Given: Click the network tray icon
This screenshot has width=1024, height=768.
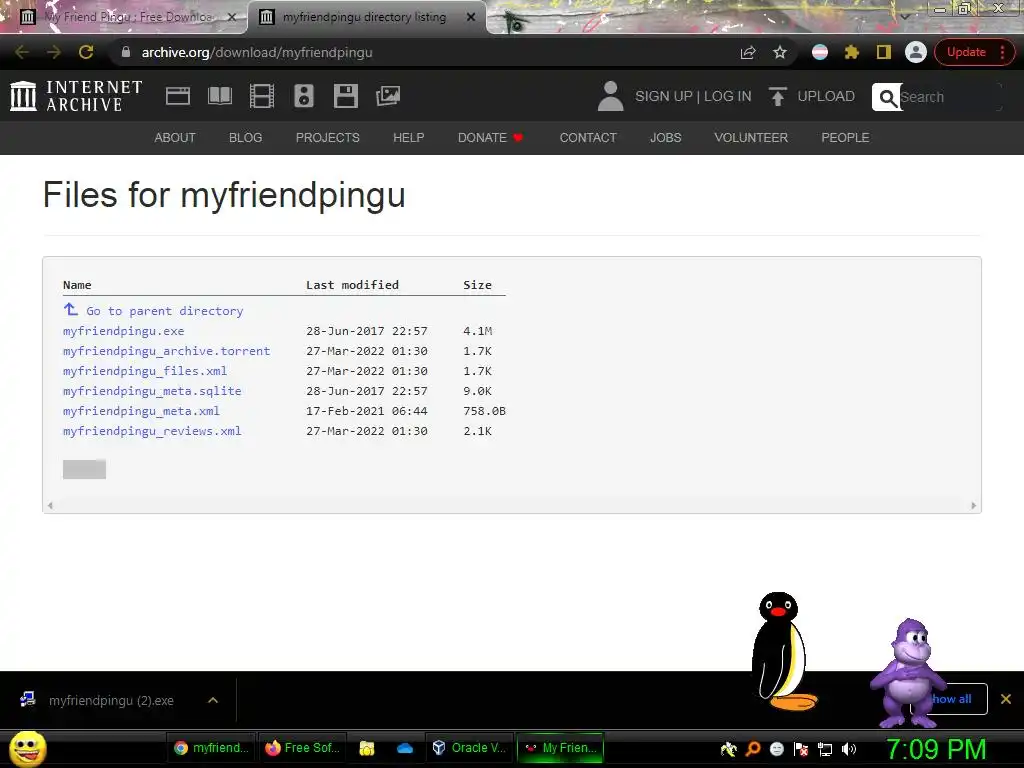Looking at the screenshot, I should [x=825, y=749].
